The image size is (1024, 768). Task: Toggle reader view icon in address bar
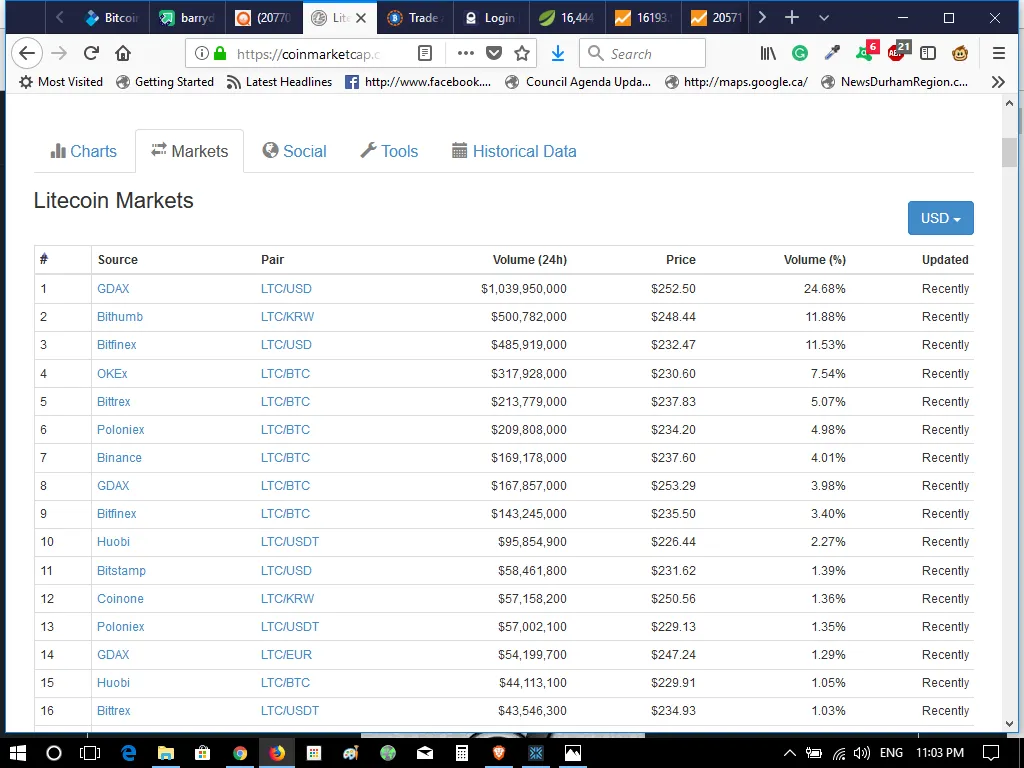coord(424,53)
